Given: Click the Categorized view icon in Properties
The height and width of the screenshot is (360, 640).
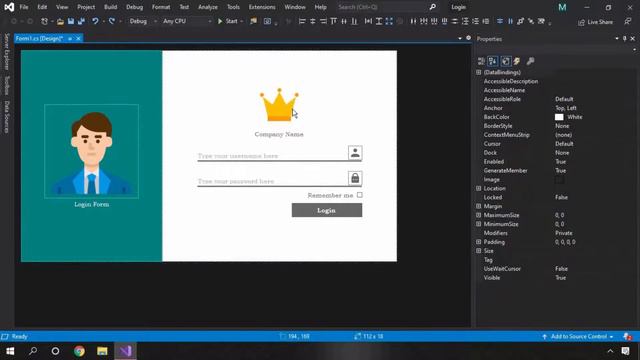Looking at the screenshot, I should pyautogui.click(x=481, y=61).
